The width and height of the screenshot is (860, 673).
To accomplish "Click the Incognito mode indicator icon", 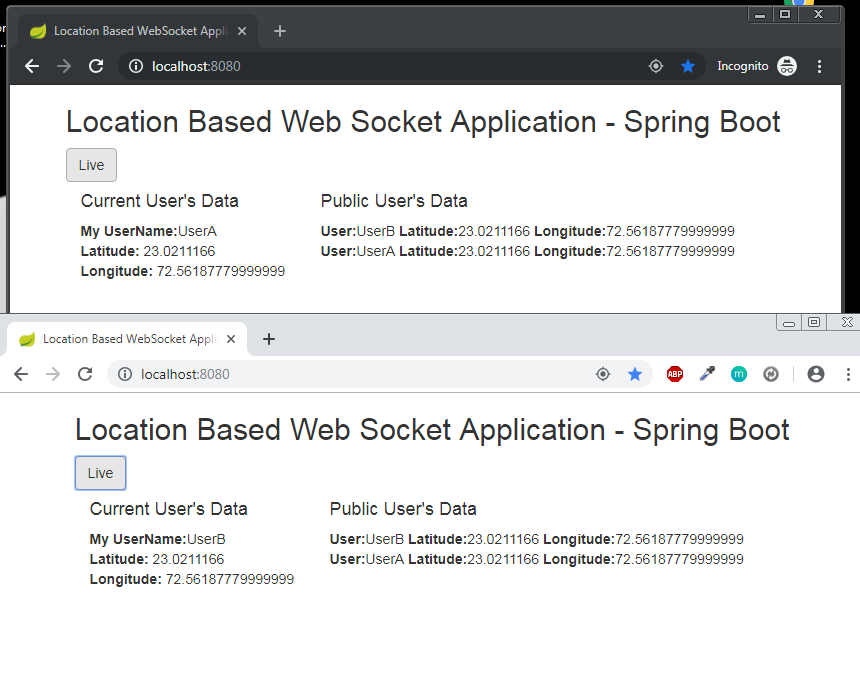I will (787, 66).
